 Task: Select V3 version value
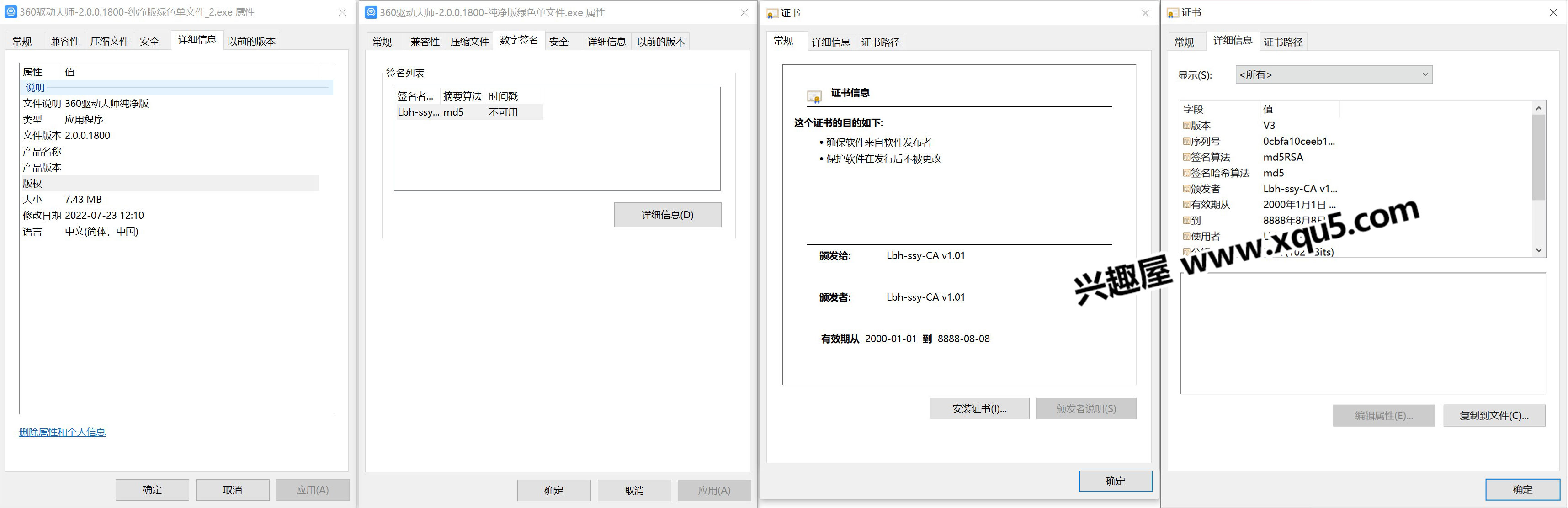pyautogui.click(x=1269, y=125)
